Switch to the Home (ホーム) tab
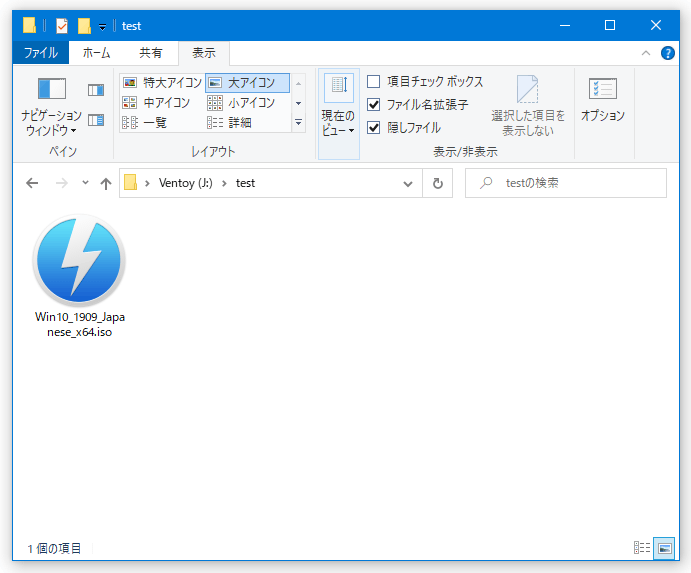 96,52
